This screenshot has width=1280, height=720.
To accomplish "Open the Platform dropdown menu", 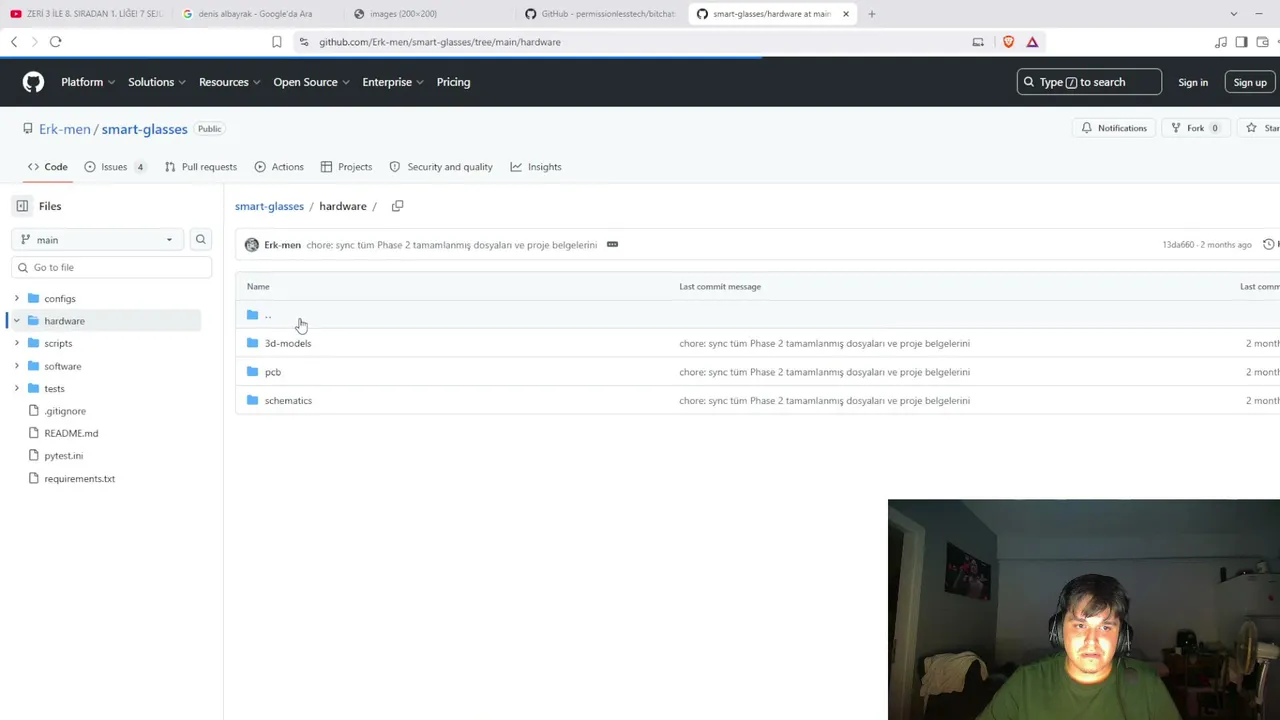I will point(88,82).
